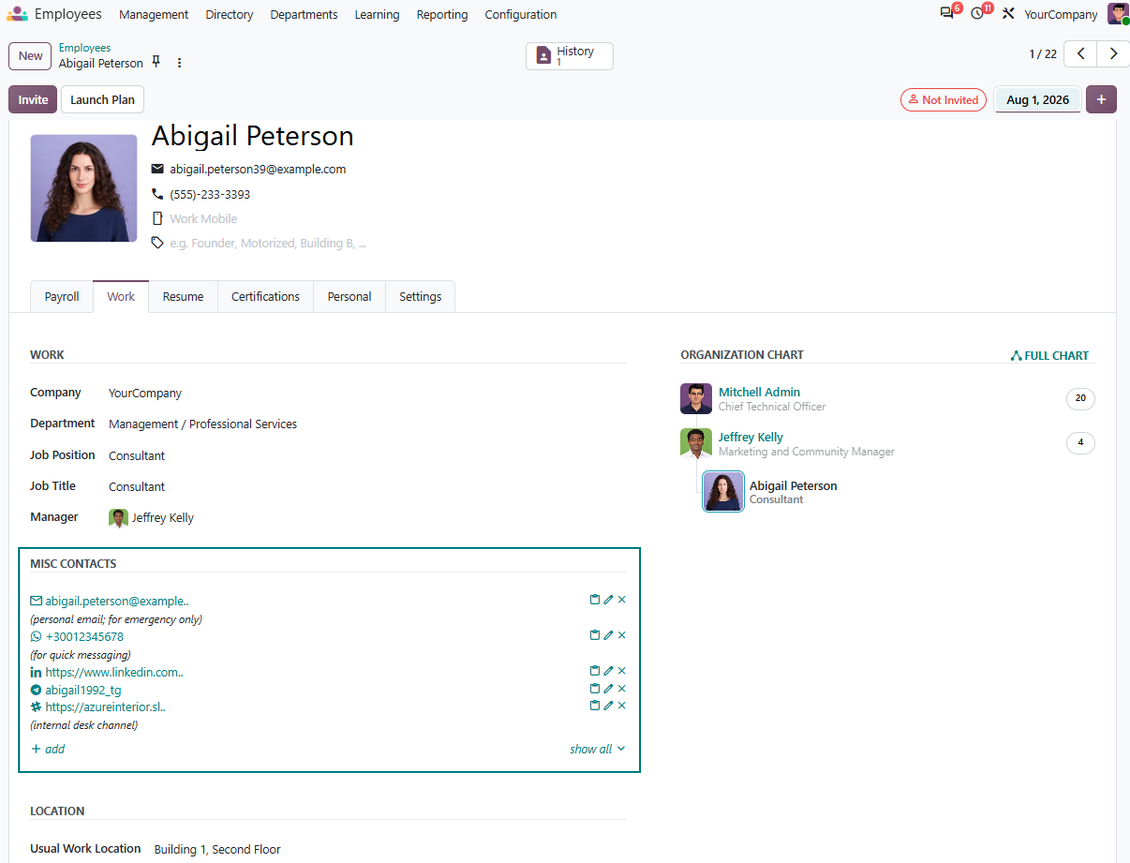Edit the WhatsApp contact entry
Image resolution: width=1130 pixels, height=863 pixels.
coord(608,635)
